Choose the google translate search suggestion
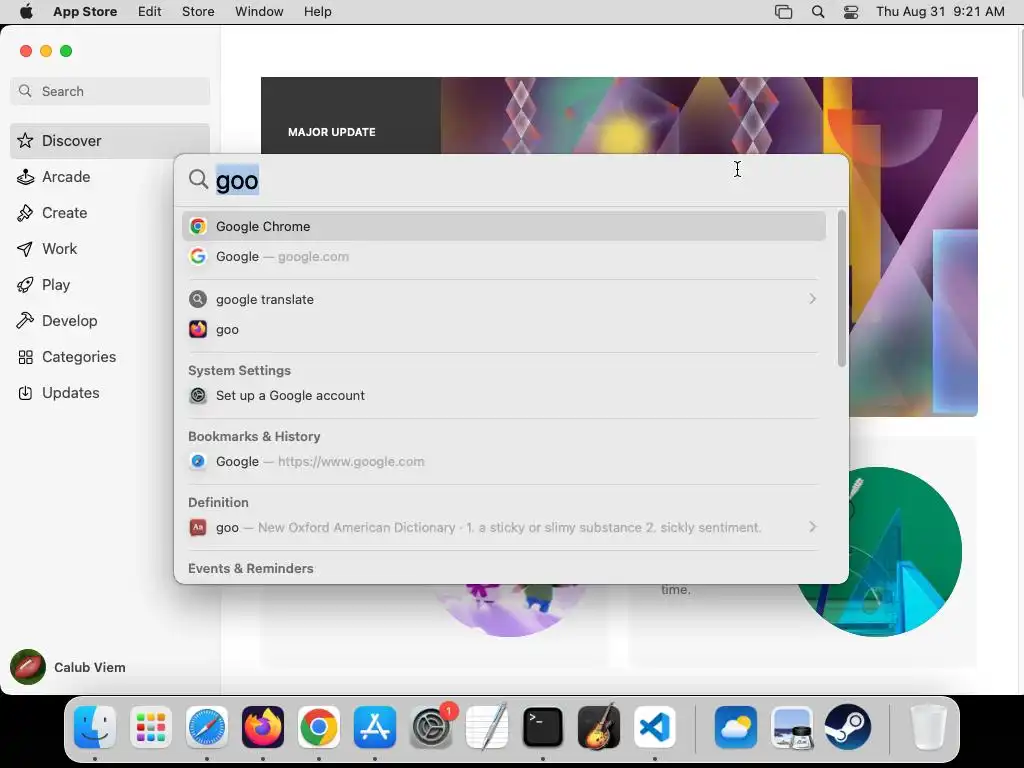Screen dimensions: 1024x768 point(504,299)
